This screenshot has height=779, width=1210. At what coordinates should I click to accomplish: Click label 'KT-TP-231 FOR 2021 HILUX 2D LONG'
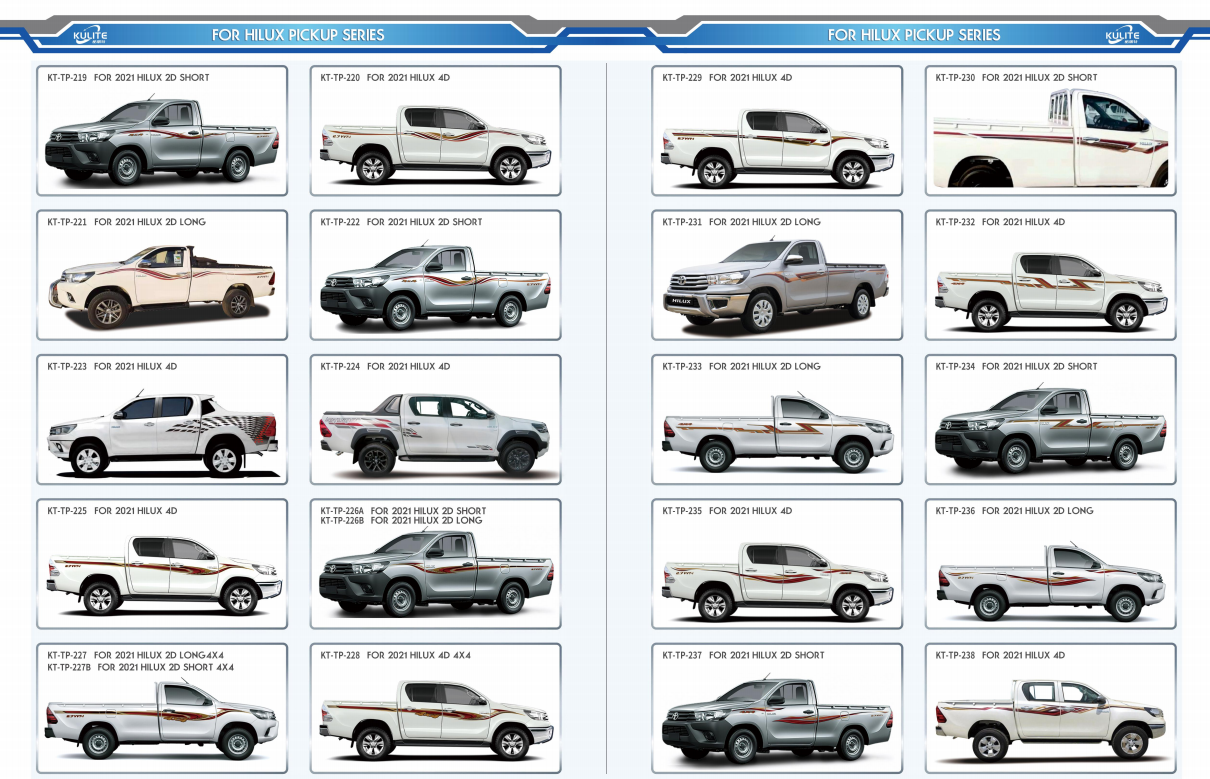coord(741,222)
